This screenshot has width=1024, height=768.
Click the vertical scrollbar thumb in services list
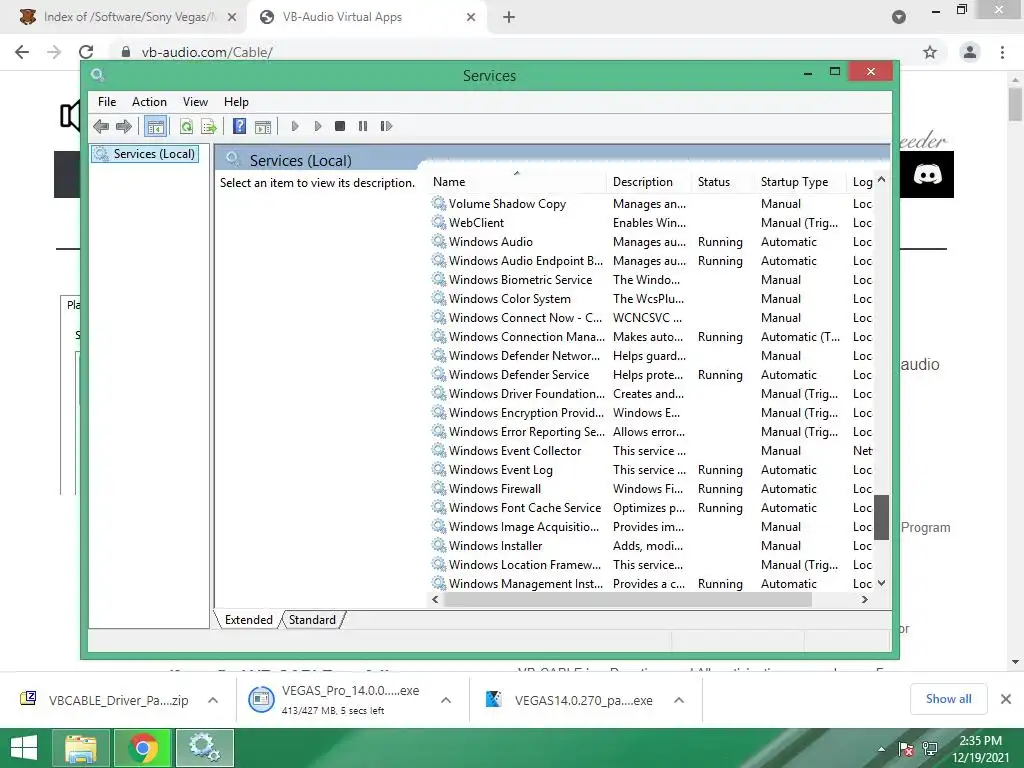[x=882, y=517]
